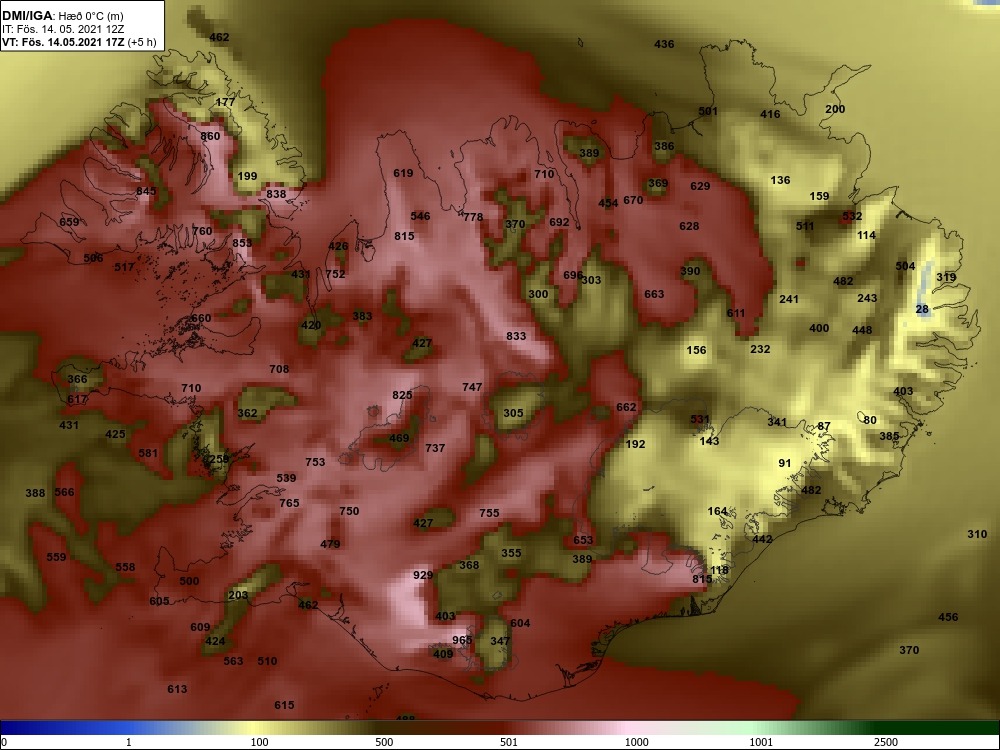Click the map value 965
1000x750 pixels.
click(462, 640)
